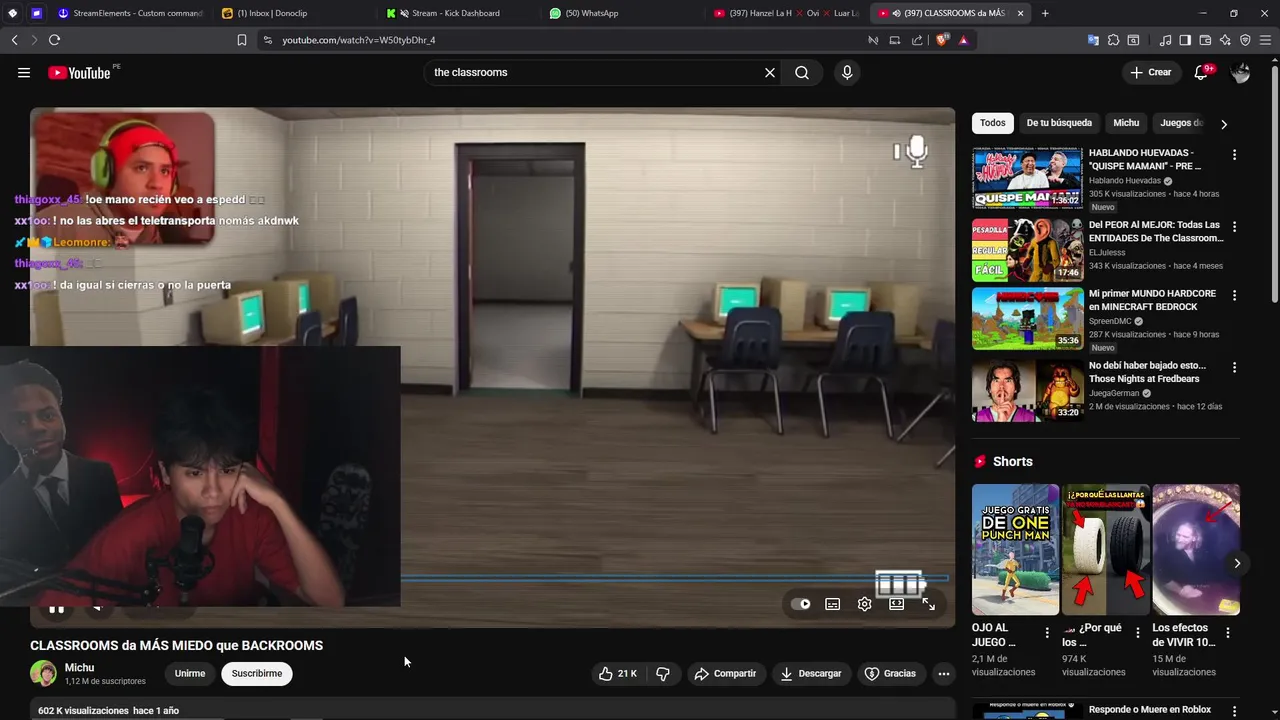
Task: Show more filter chips with right arrow
Action: tap(1224, 124)
